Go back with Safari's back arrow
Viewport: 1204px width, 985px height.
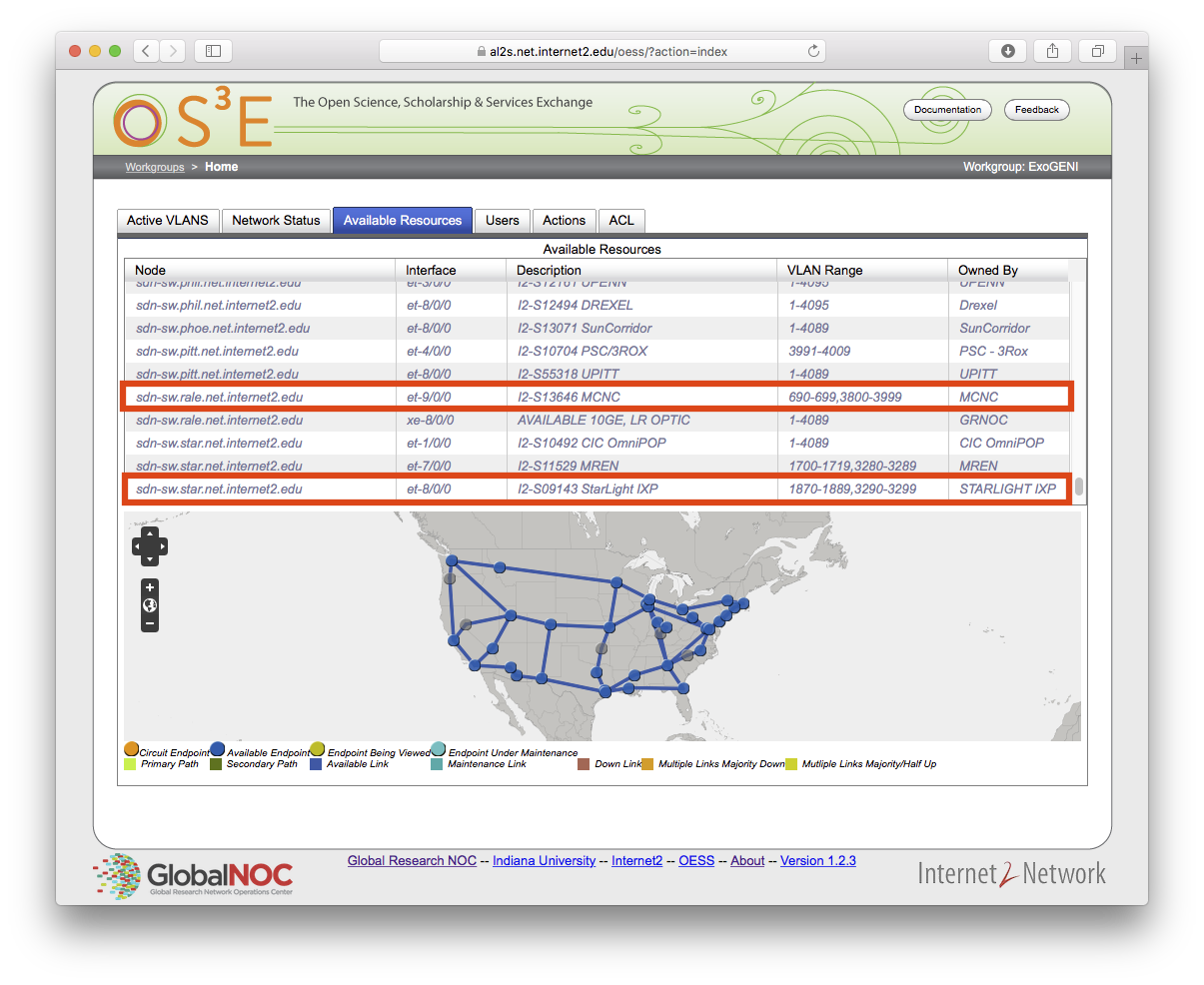[x=146, y=51]
